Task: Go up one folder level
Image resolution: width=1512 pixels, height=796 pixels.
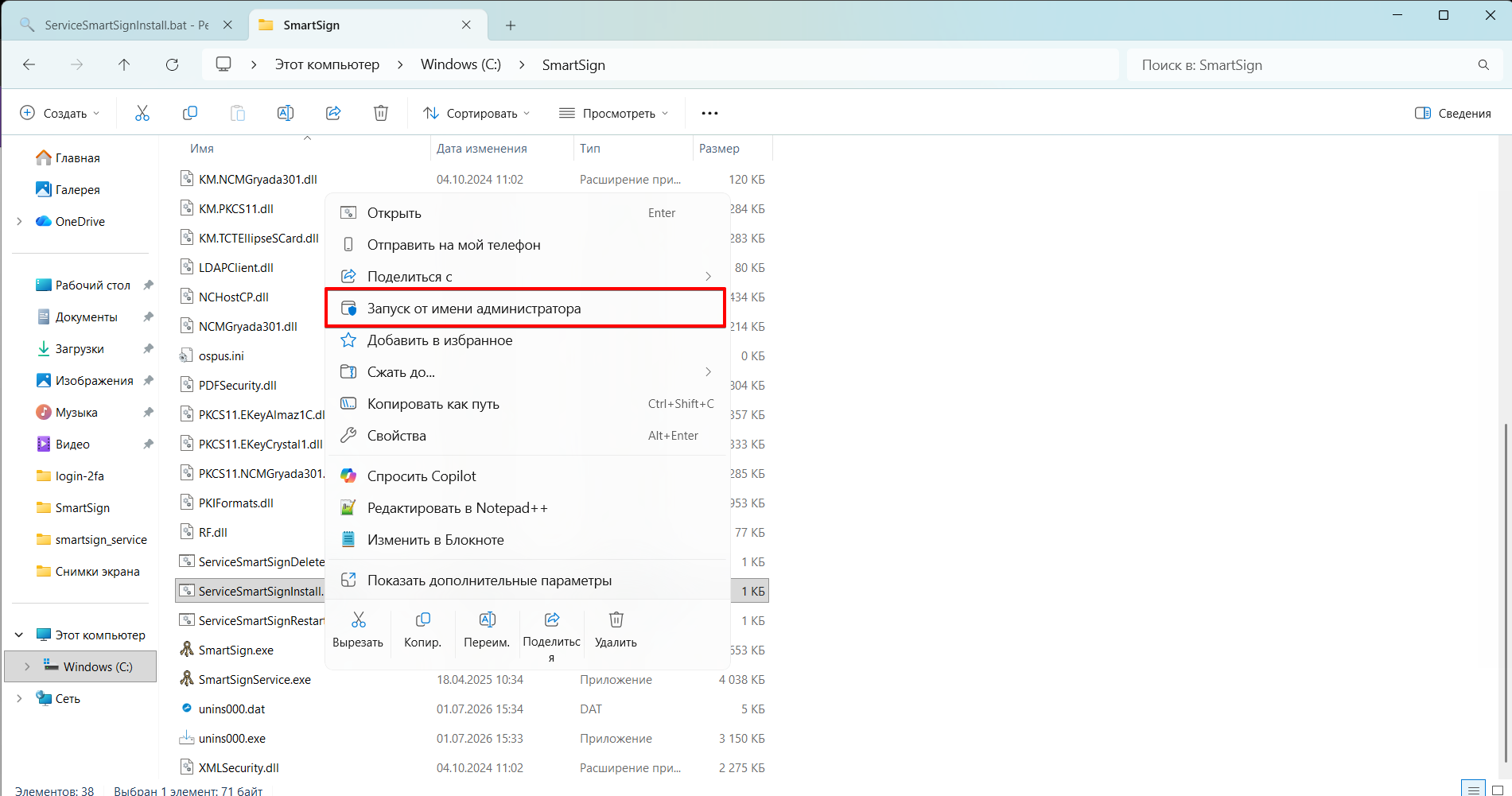Action: click(124, 64)
